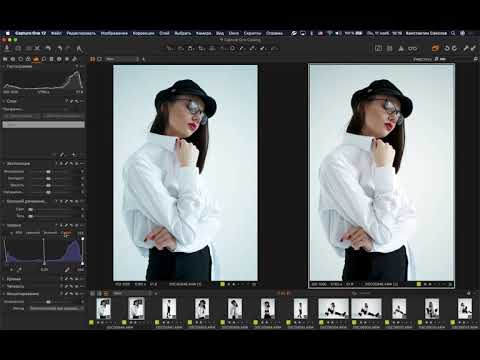Open the Скрипты menu

pyautogui.click(x=252, y=33)
